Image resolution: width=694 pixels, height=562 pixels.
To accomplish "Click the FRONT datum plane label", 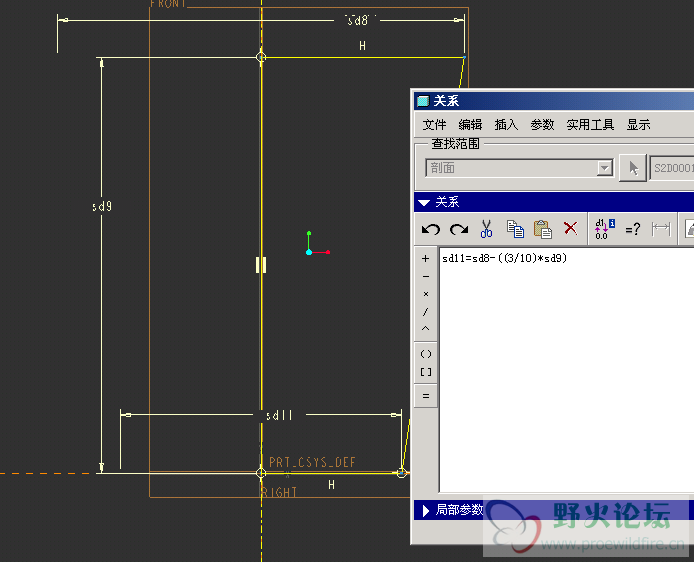I will point(168,4).
